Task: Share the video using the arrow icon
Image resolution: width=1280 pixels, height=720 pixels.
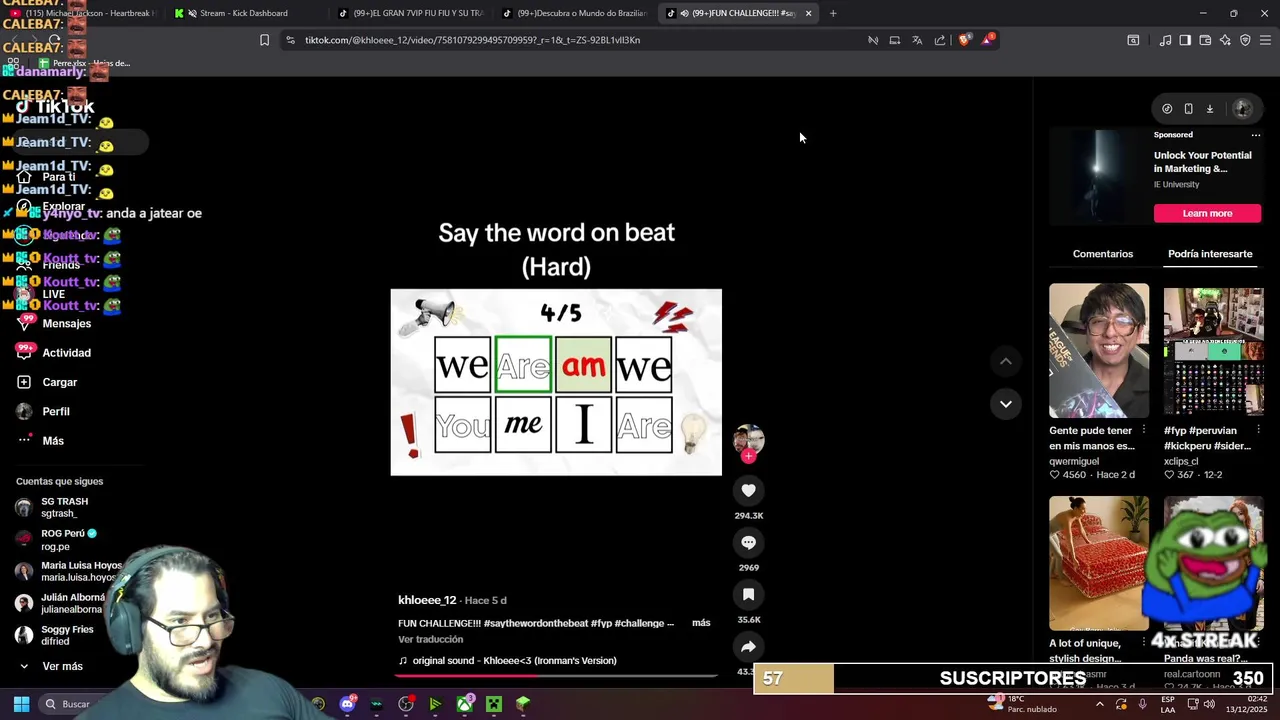Action: tap(748, 646)
